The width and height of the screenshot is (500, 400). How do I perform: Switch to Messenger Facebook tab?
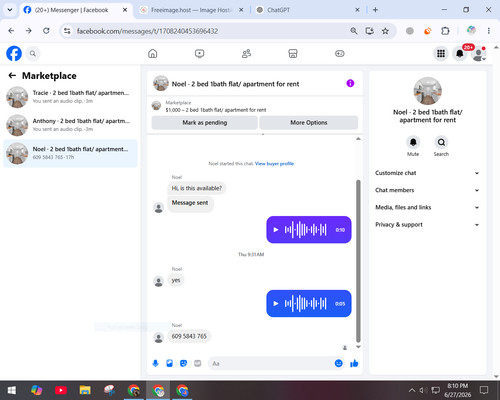[x=76, y=10]
